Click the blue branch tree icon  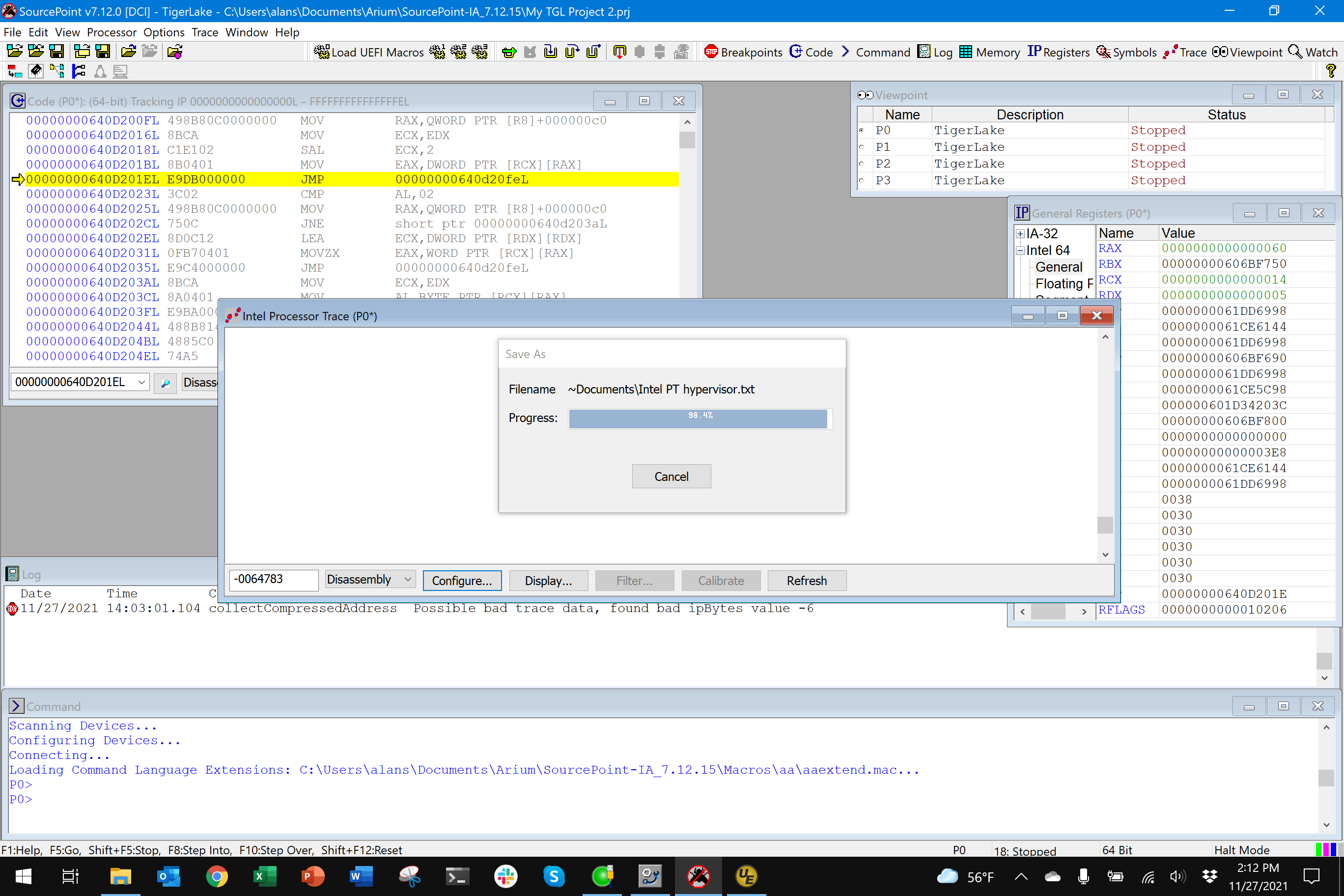pos(78,71)
